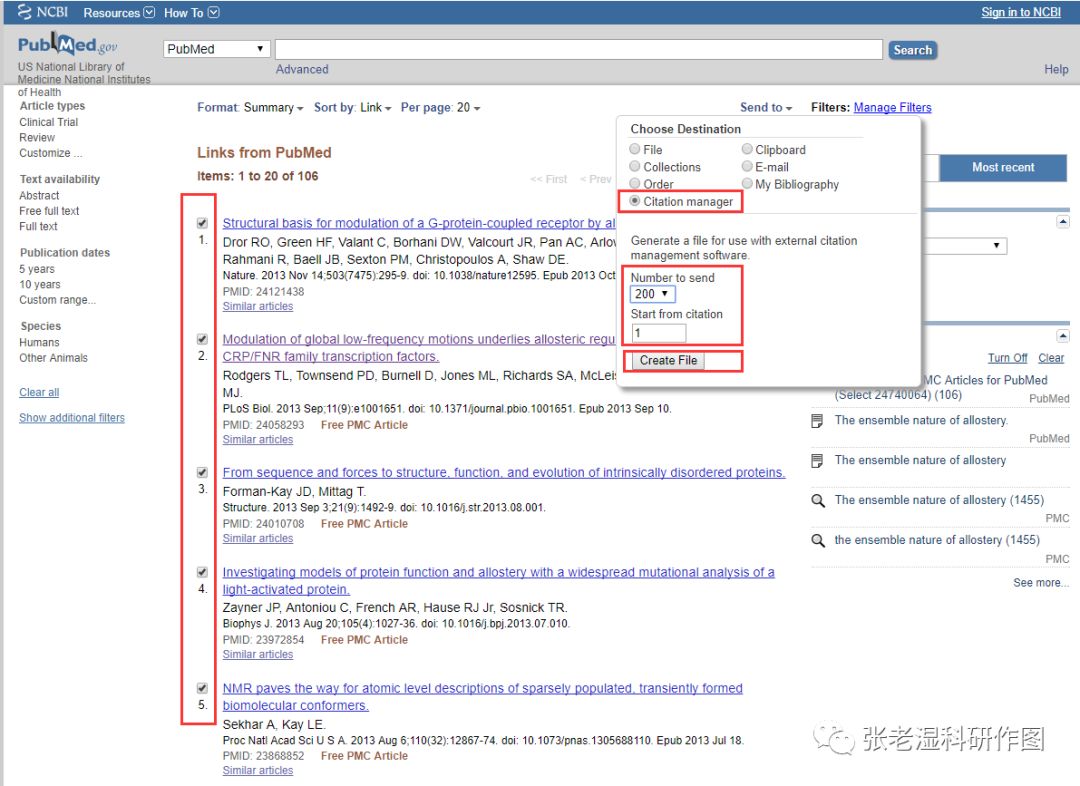Filter species to Humans
Viewport: 1080px width, 786px height.
click(x=39, y=342)
